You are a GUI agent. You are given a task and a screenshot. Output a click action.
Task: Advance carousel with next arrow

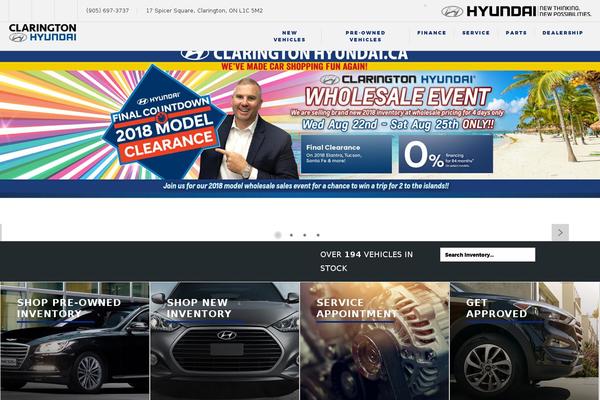[x=560, y=232]
